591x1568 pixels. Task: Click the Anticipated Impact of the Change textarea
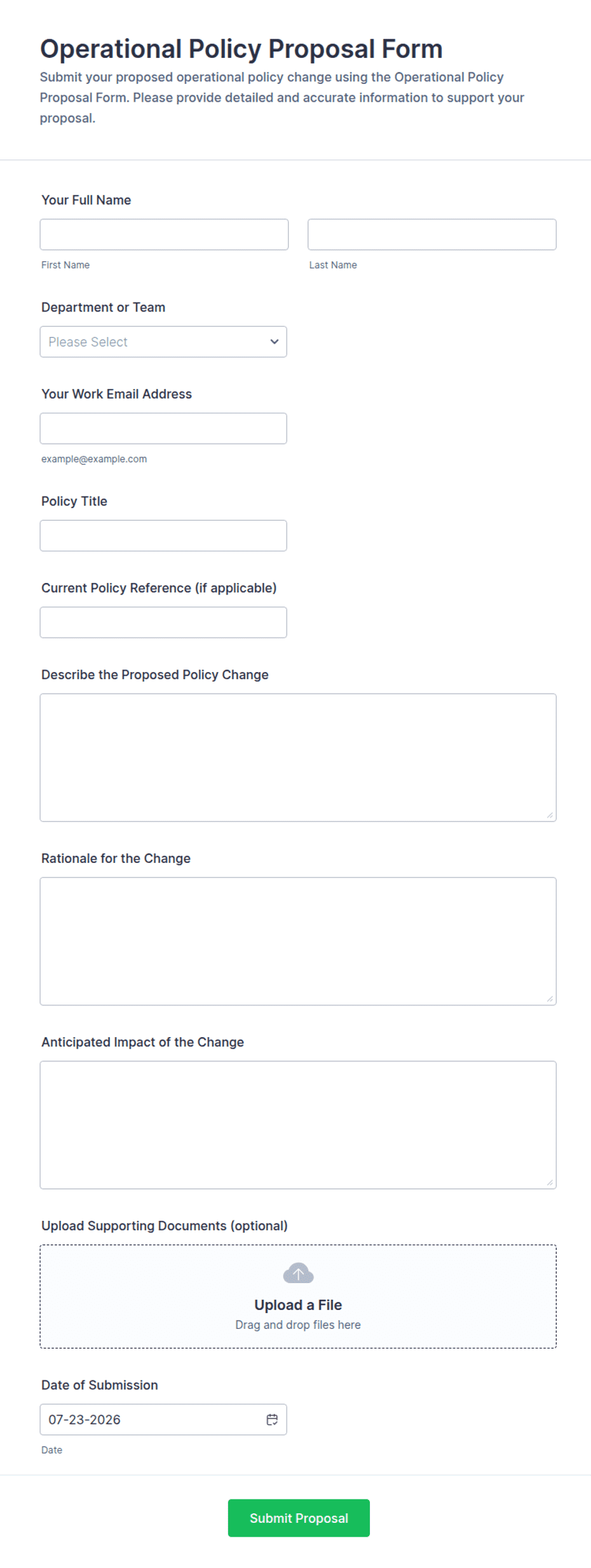[x=298, y=1125]
